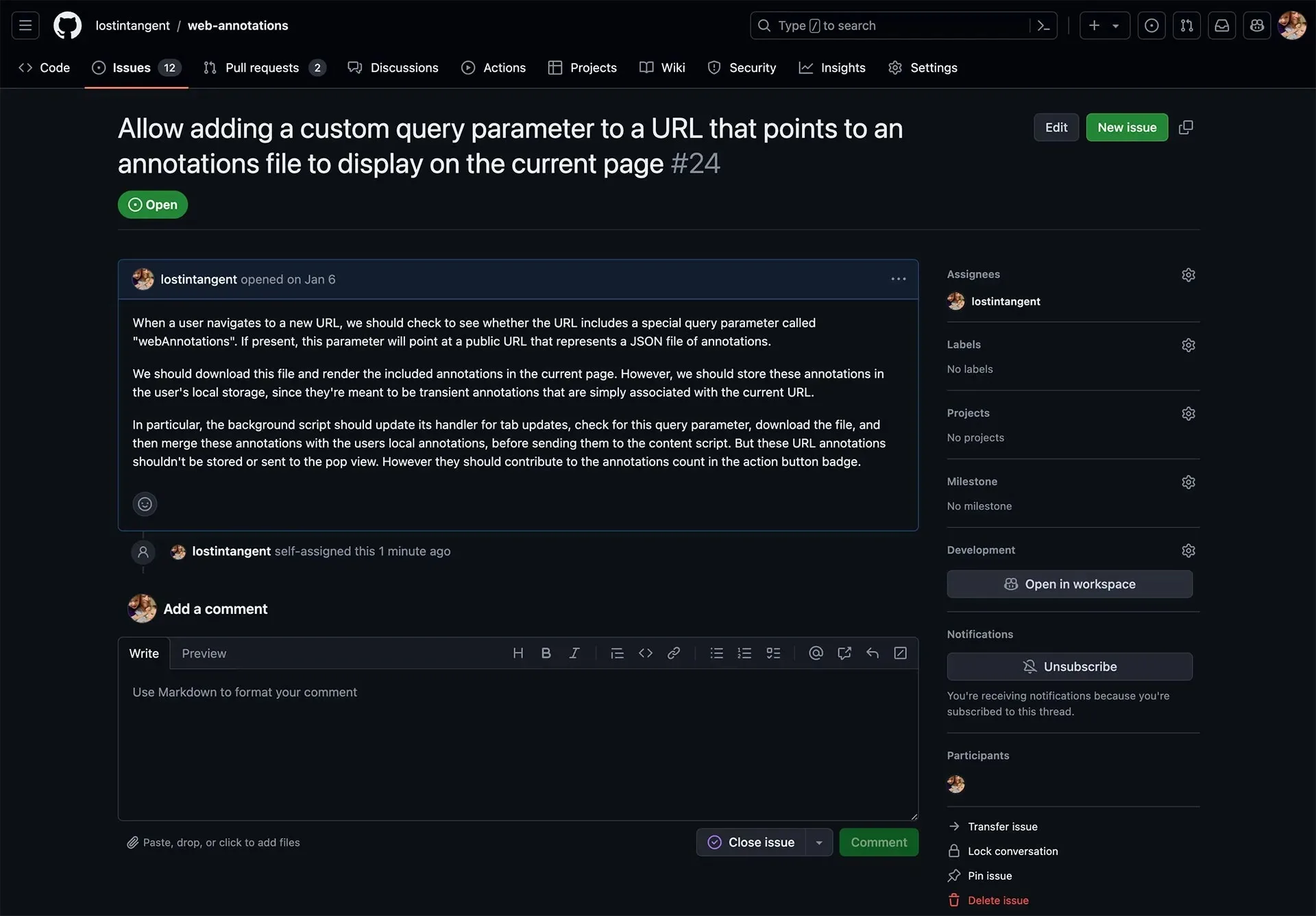Click the inline code icon
This screenshot has width=1316, height=916.
[x=645, y=653]
